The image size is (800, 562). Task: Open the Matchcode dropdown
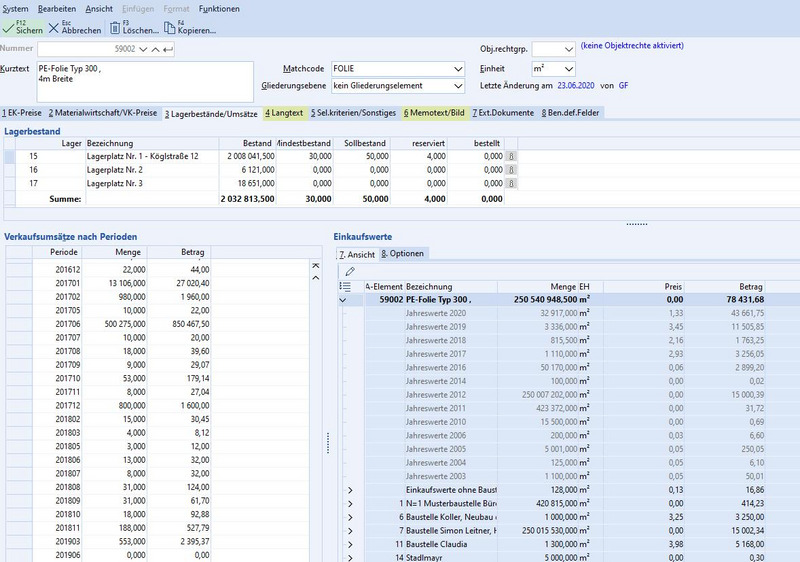tap(458, 69)
